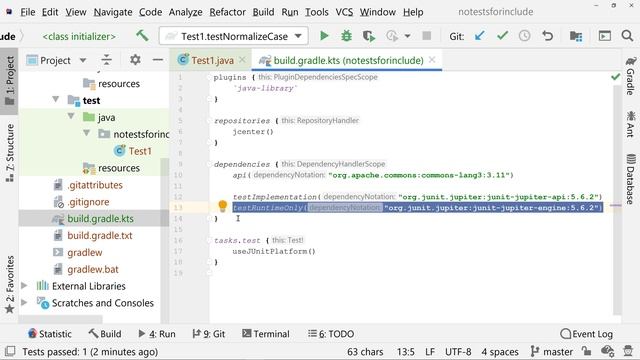
Task: Open the 9: Git tool window
Action: [209, 334]
